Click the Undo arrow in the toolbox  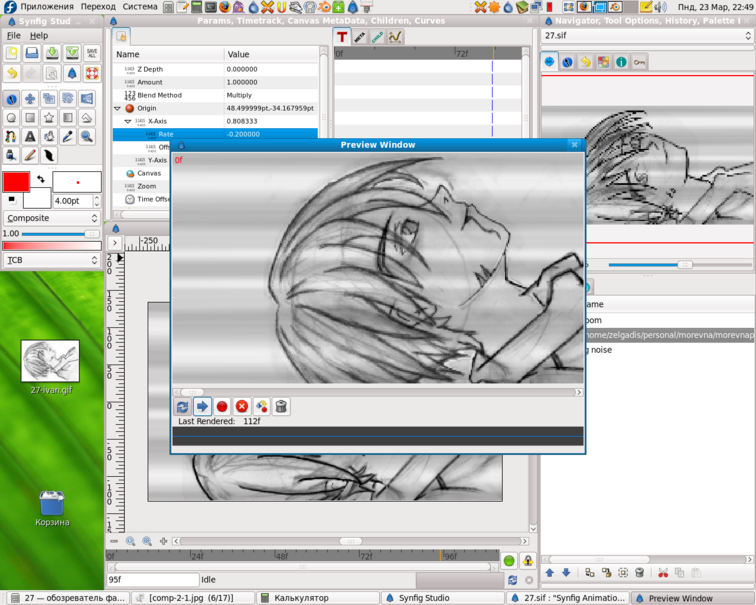(12, 73)
